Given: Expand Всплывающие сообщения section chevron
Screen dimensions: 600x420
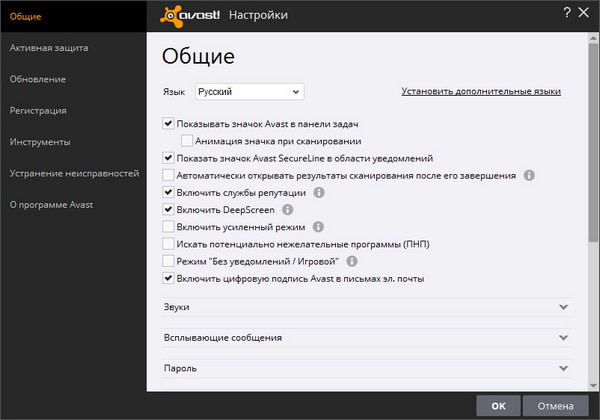Looking at the screenshot, I should pos(563,338).
